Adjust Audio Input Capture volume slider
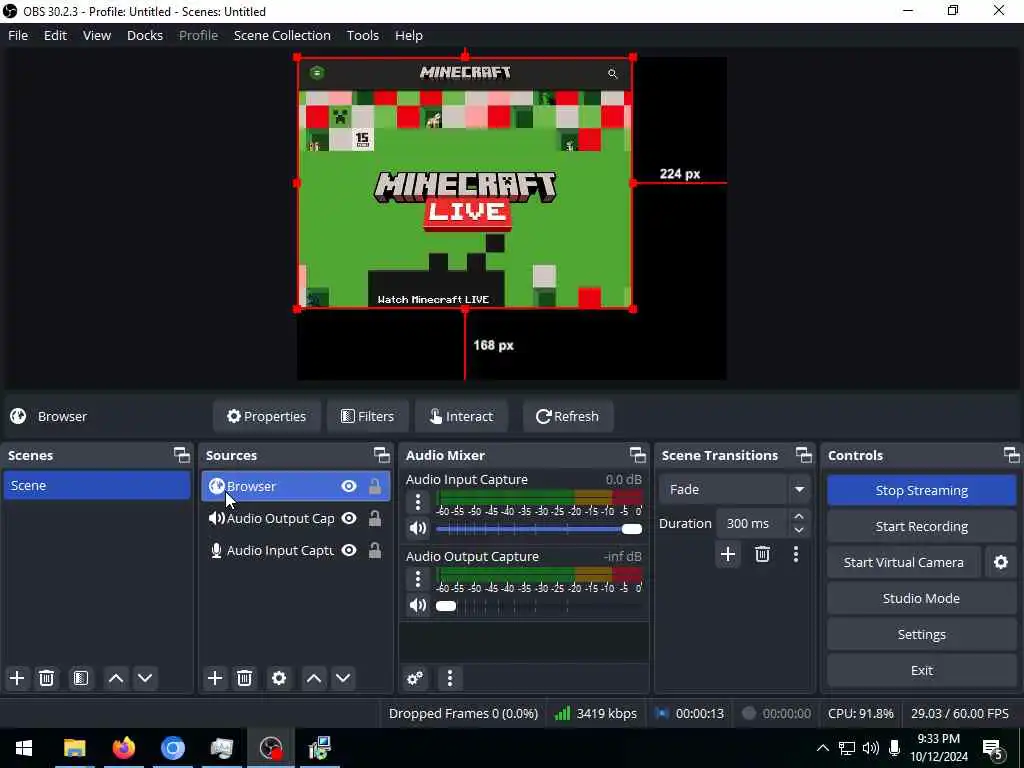Viewport: 1024px width, 768px height. pyautogui.click(x=539, y=528)
